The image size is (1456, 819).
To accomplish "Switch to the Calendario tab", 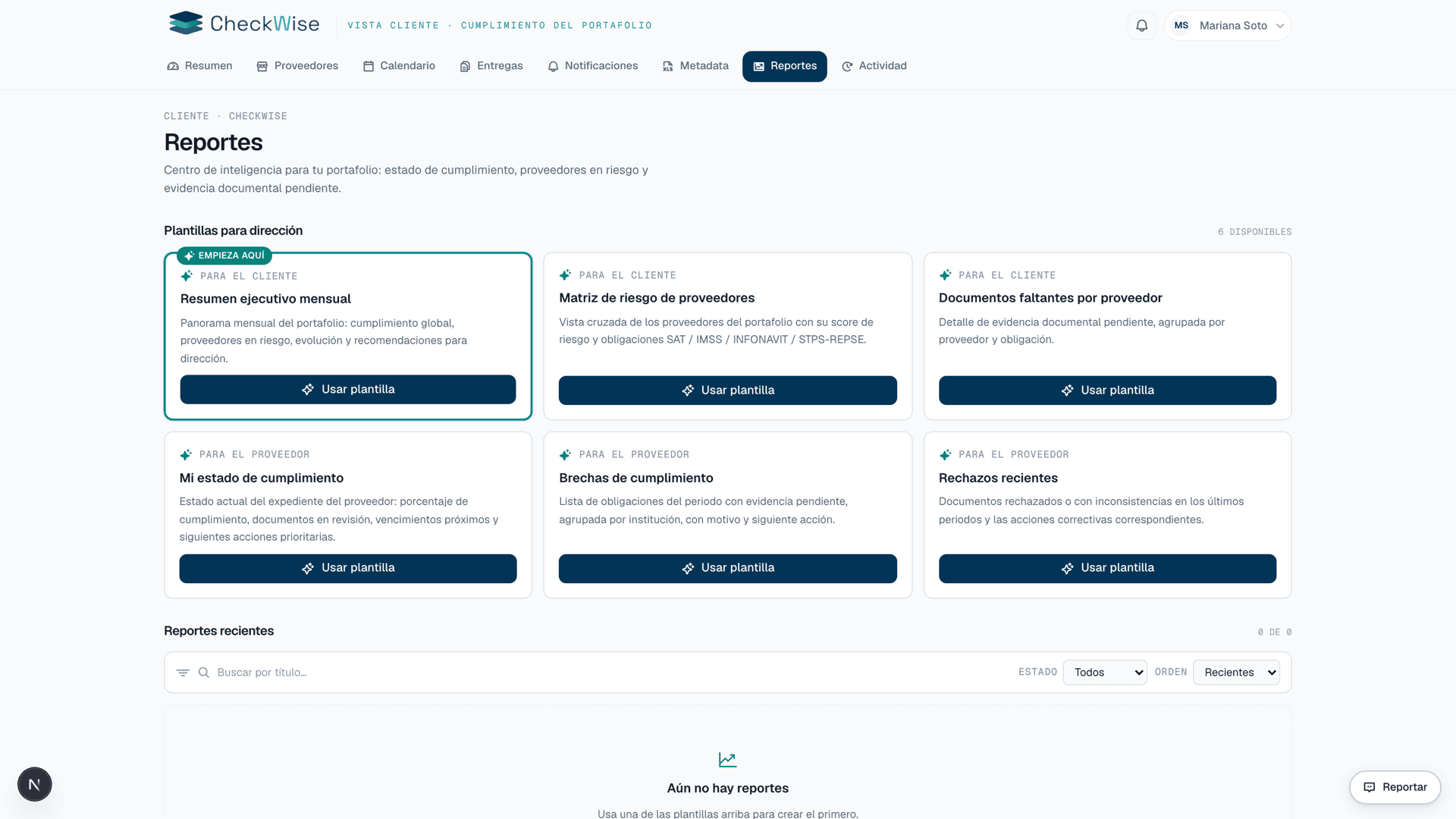I will pyautogui.click(x=399, y=66).
